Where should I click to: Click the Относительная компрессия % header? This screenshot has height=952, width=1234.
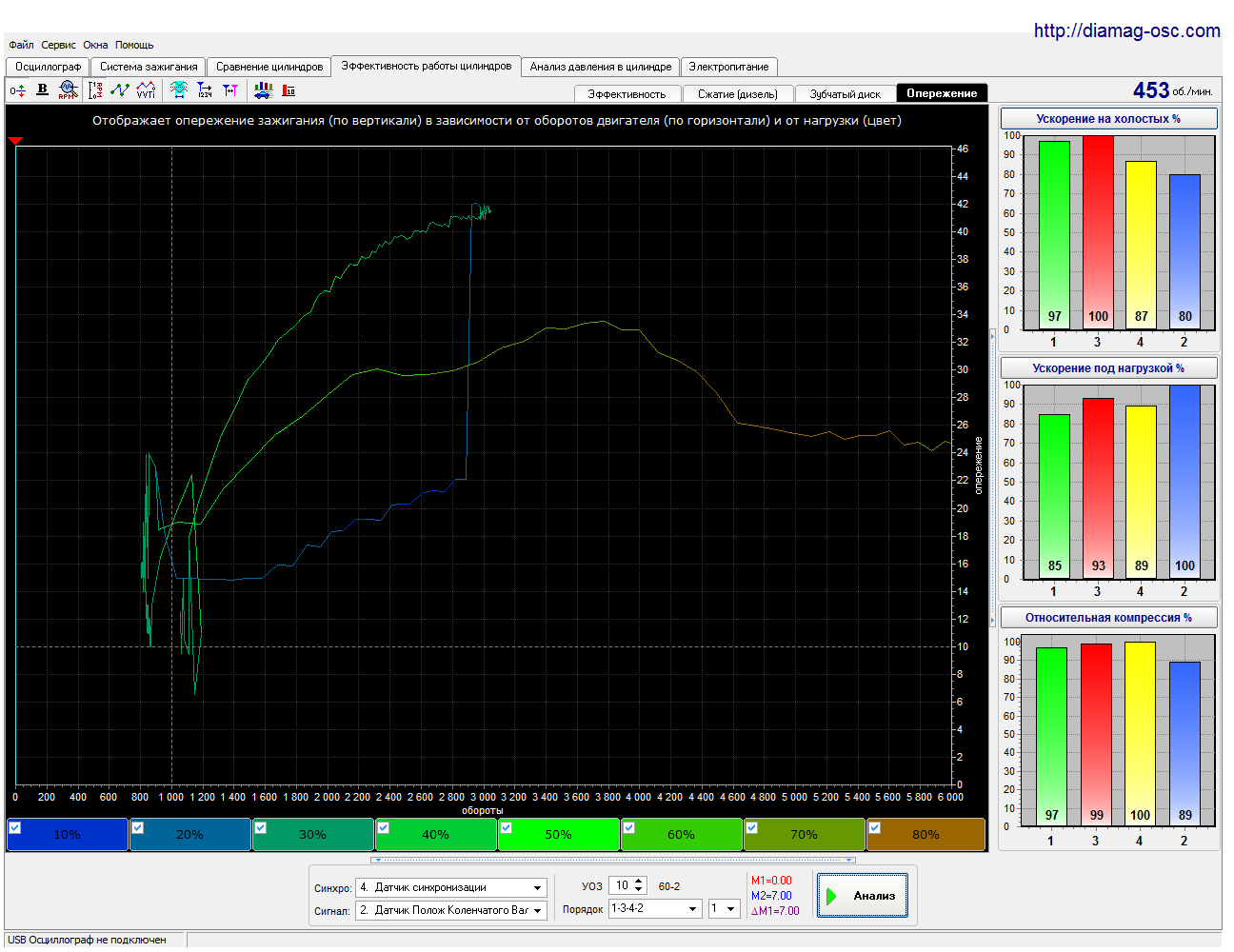(1108, 618)
